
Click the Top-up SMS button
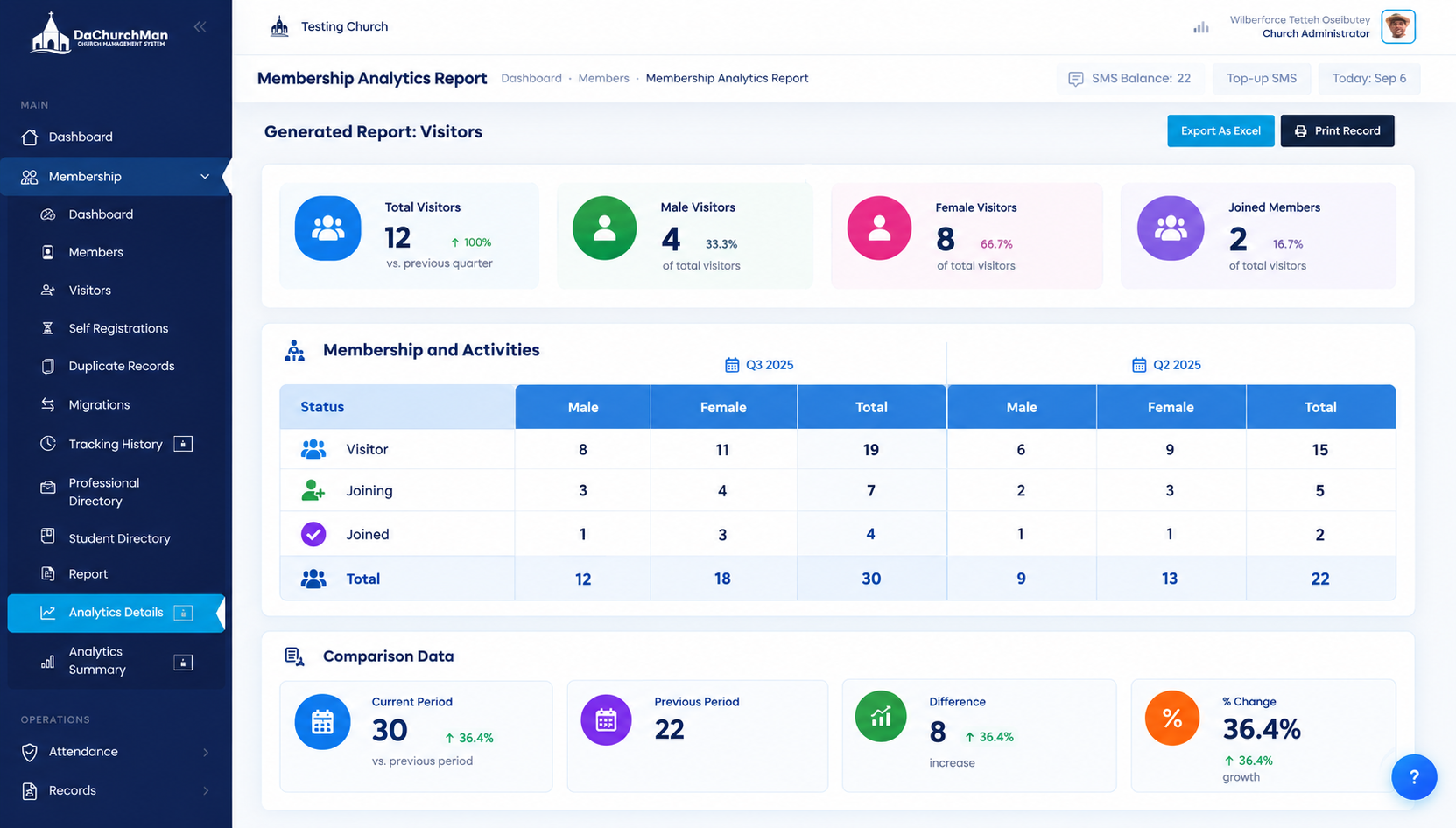click(x=1262, y=79)
